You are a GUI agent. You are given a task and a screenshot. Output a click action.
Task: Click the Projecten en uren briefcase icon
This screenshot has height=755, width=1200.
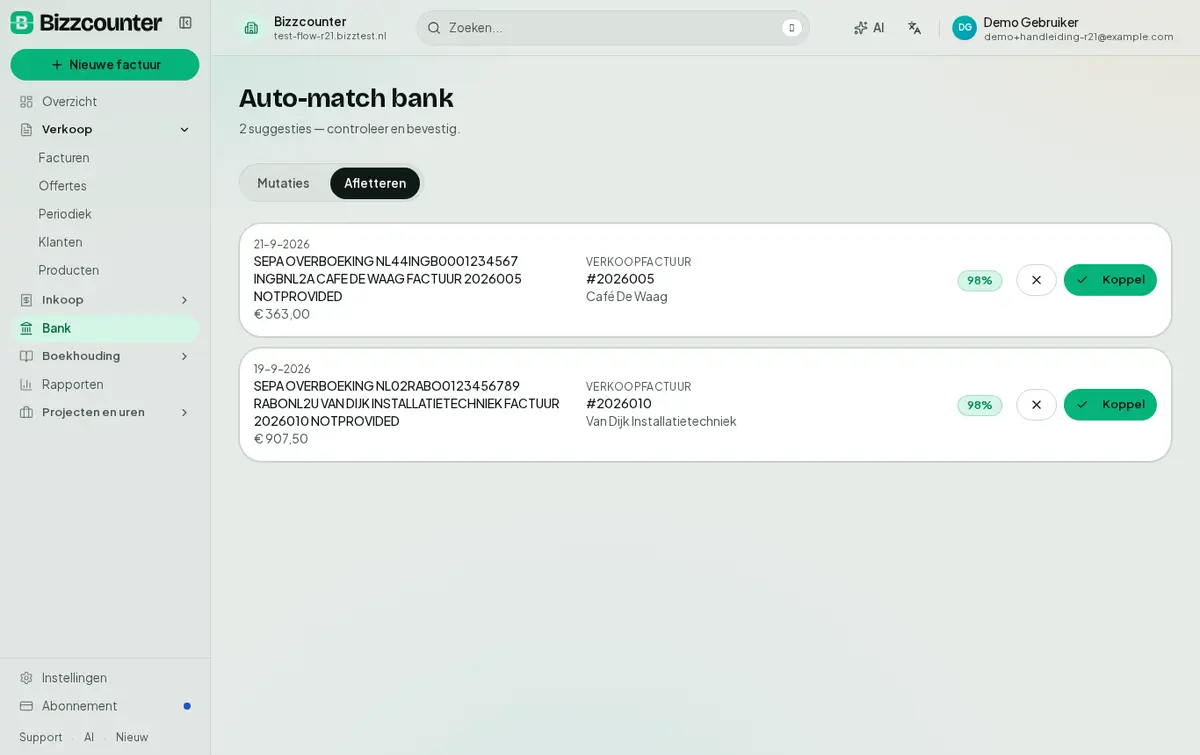(x=27, y=412)
